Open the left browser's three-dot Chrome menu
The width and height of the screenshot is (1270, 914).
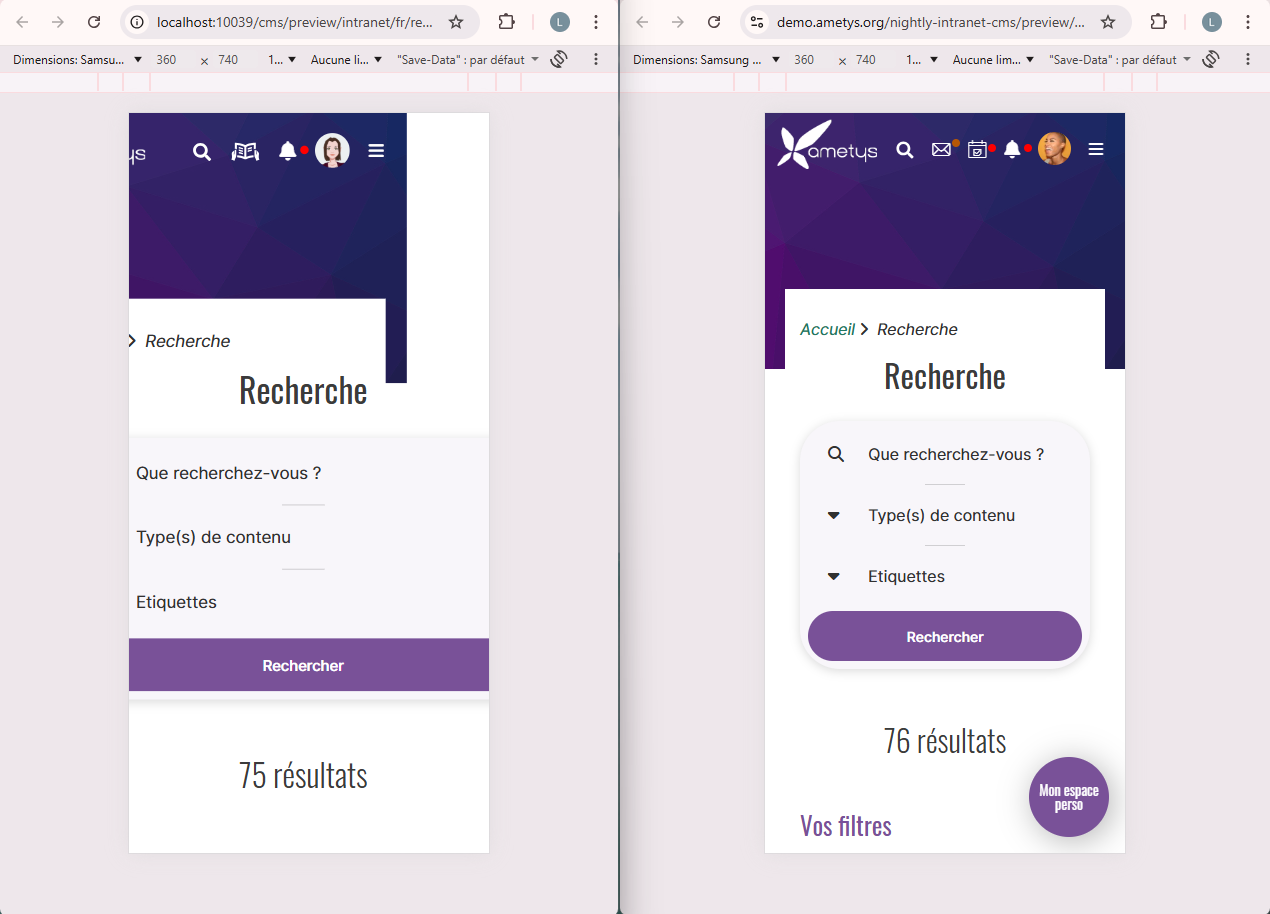pyautogui.click(x=596, y=22)
